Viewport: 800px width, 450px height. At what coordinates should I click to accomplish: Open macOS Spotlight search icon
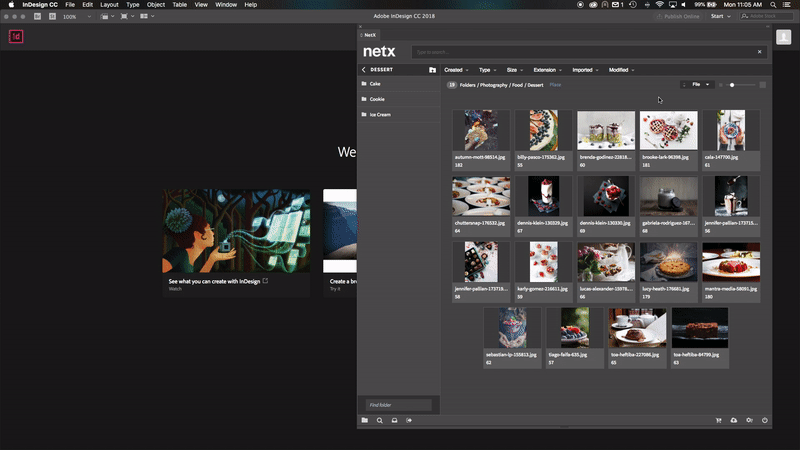[773, 5]
